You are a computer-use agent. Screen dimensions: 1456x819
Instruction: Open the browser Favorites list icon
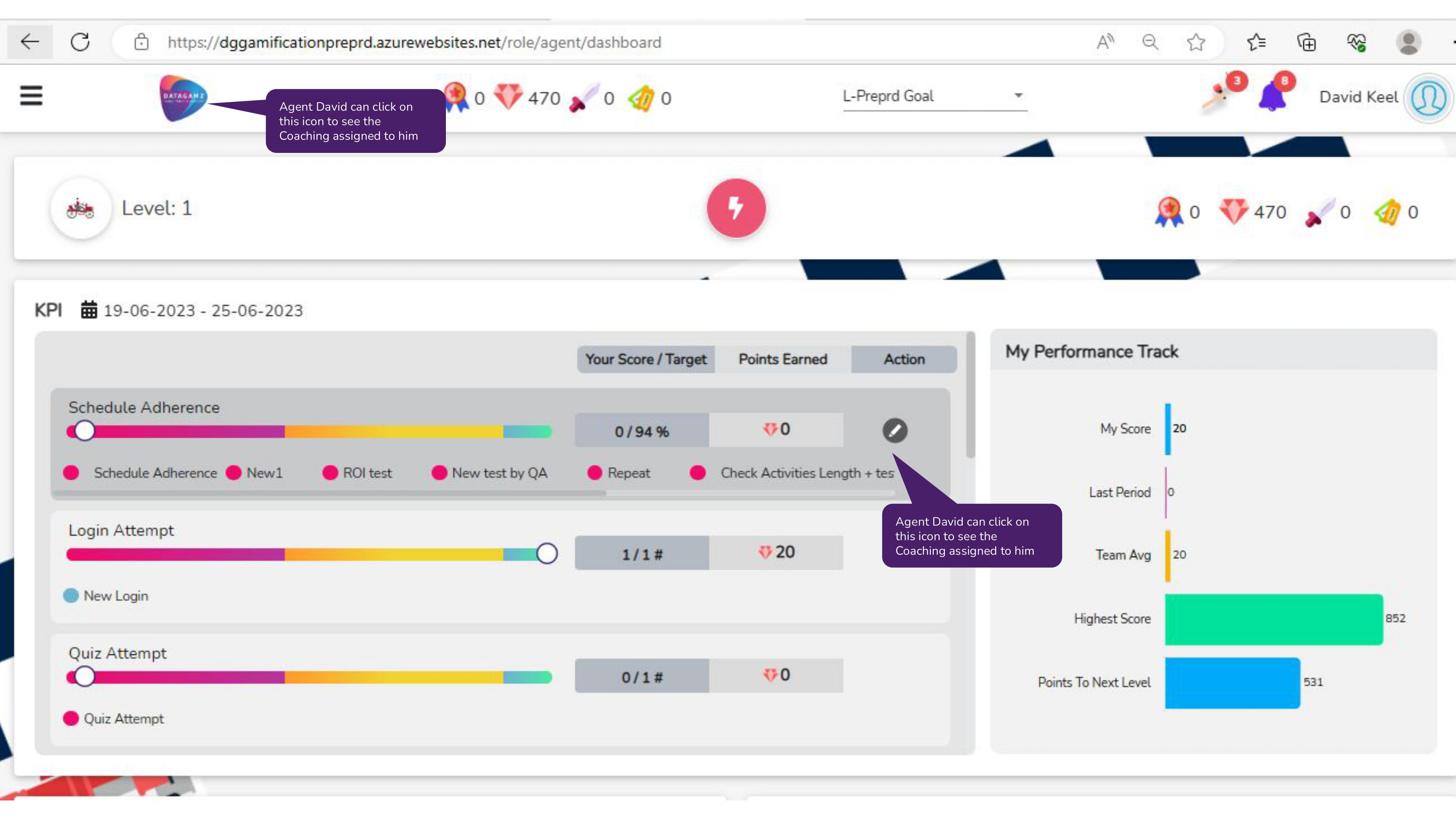pyautogui.click(x=1256, y=42)
